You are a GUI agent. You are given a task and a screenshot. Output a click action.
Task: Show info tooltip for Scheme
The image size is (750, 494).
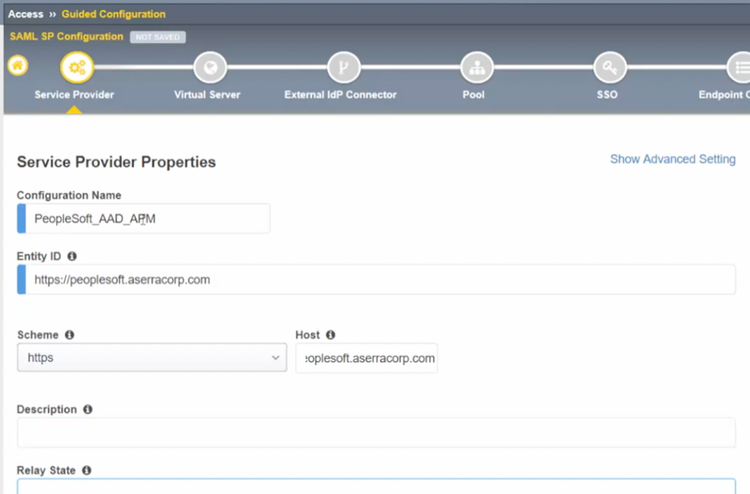69,335
